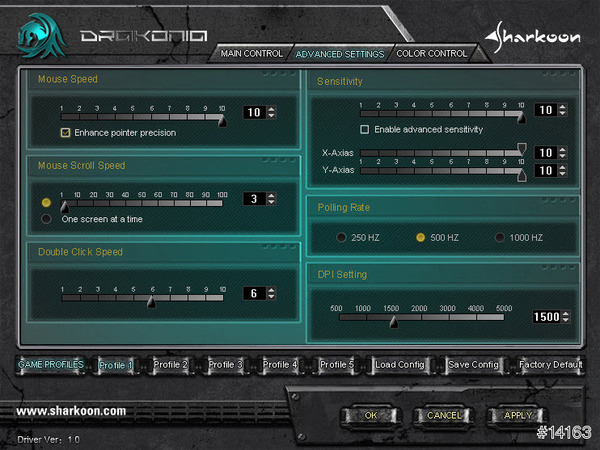Select Profile 3

pos(225,365)
